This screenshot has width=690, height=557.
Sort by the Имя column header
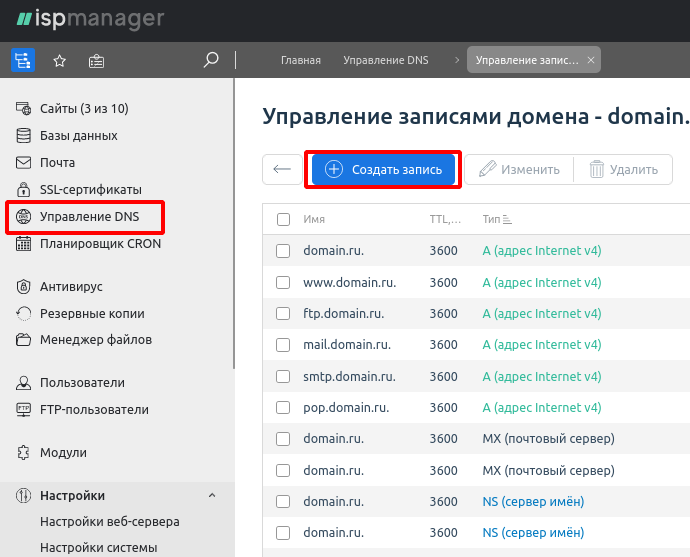click(314, 219)
